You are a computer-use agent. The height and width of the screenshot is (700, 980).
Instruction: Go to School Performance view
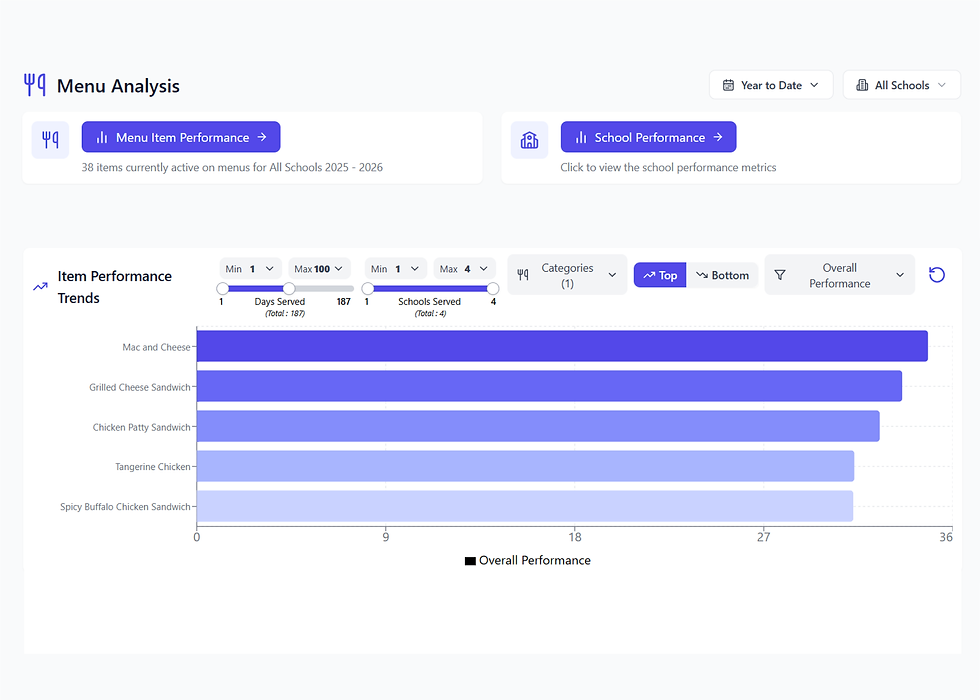click(649, 137)
